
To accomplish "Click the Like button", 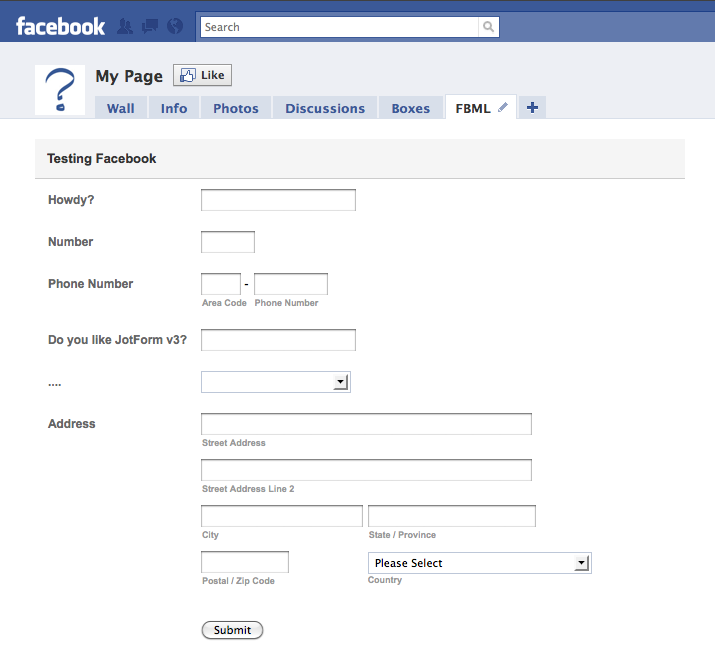I will pyautogui.click(x=202, y=75).
